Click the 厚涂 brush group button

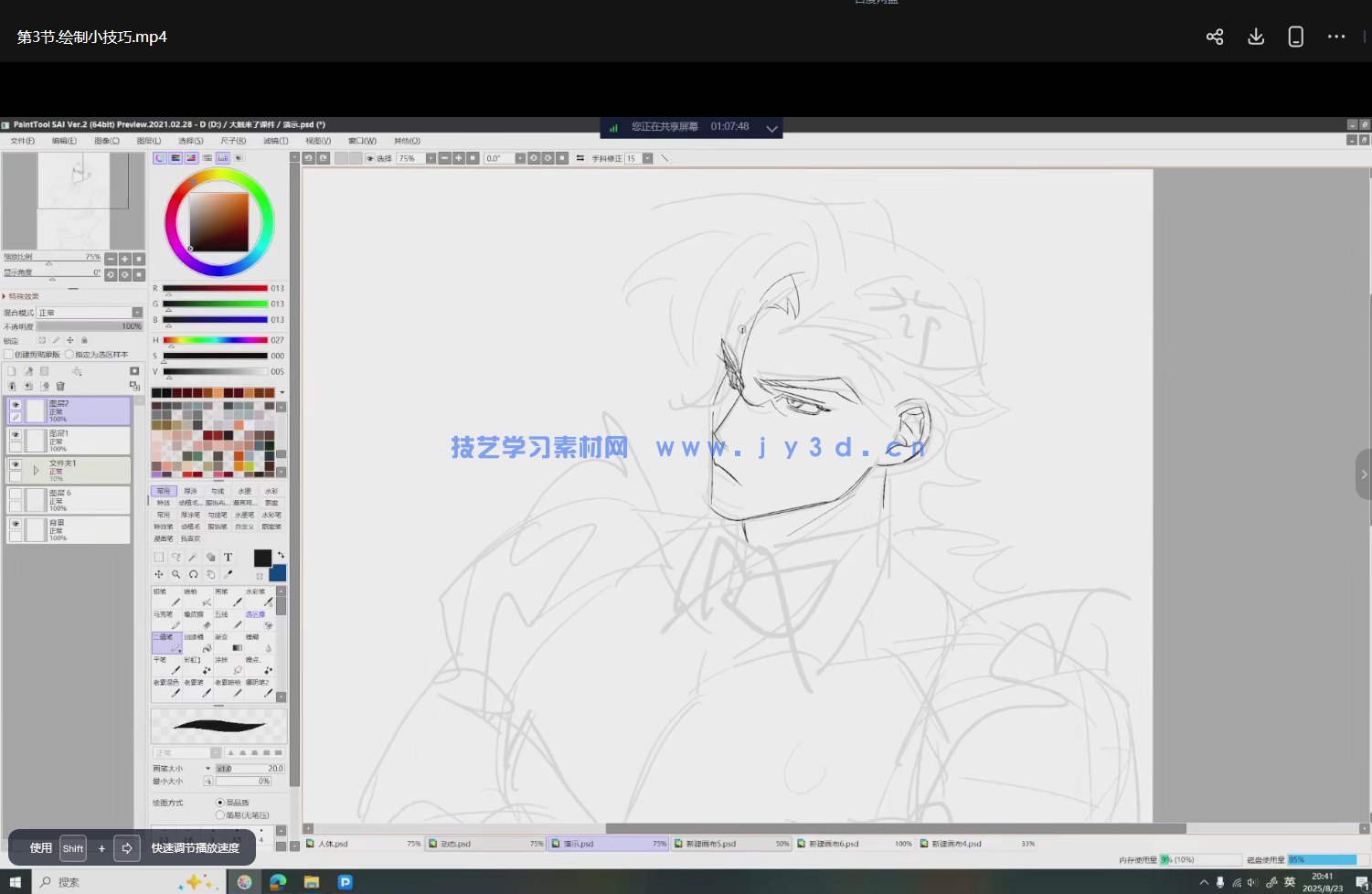[x=190, y=491]
